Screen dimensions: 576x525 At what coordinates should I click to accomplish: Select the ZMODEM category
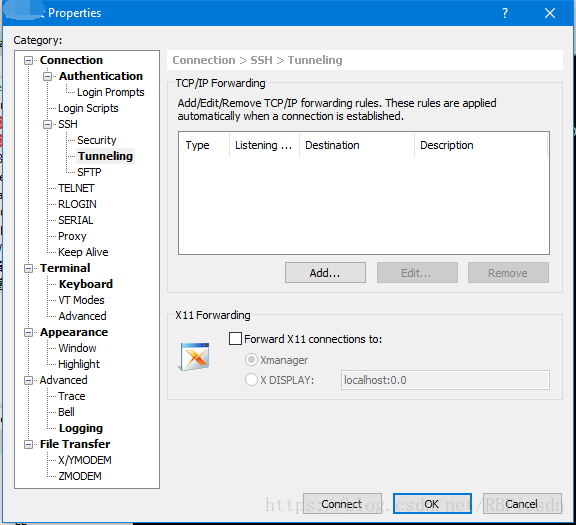[x=80, y=476]
